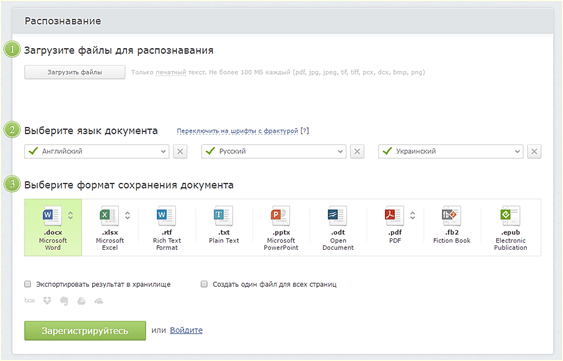The height and width of the screenshot is (361, 563).
Task: Open the Русский language dropdown
Action: click(x=274, y=152)
